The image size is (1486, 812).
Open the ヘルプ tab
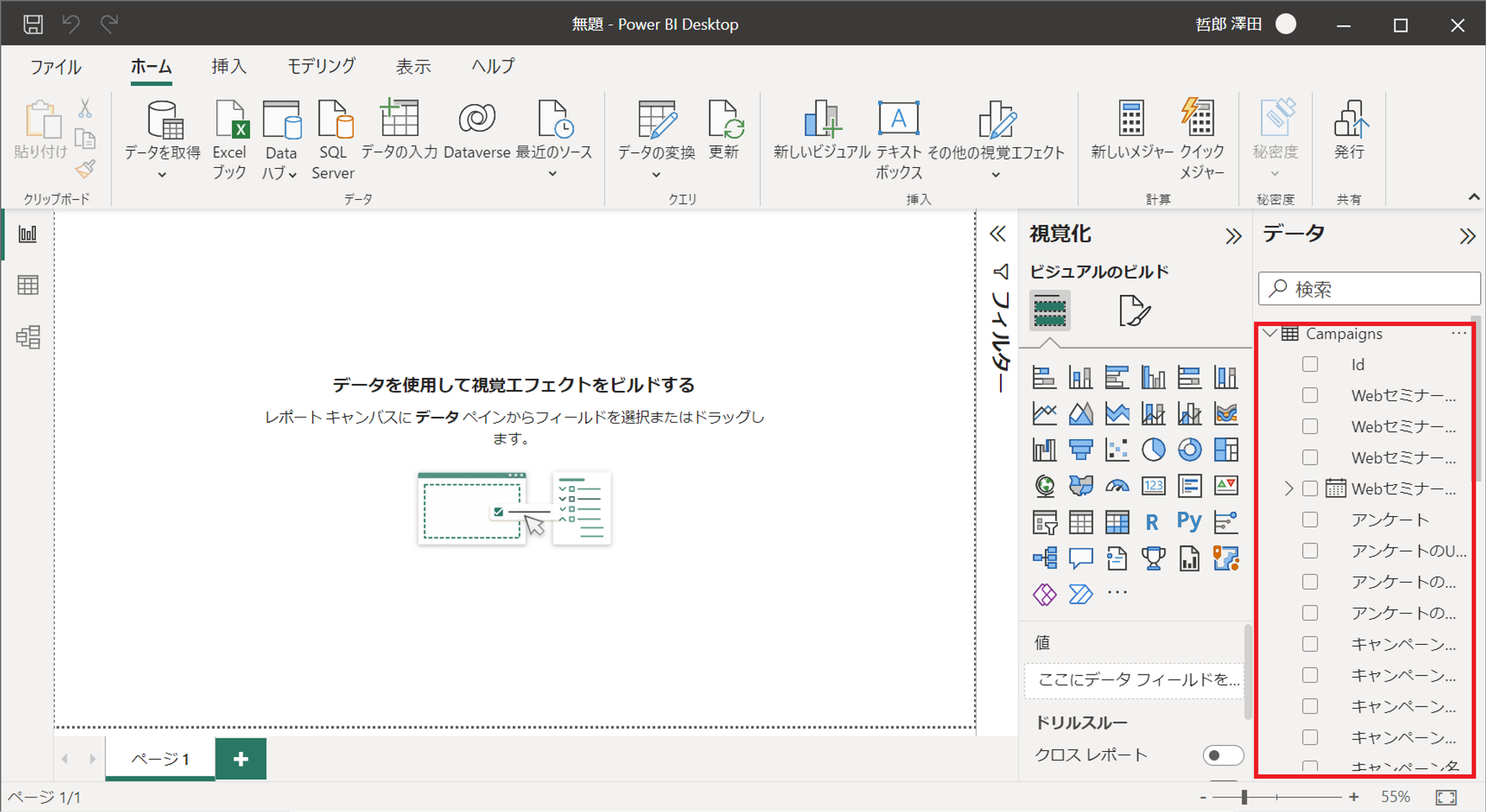click(x=493, y=66)
